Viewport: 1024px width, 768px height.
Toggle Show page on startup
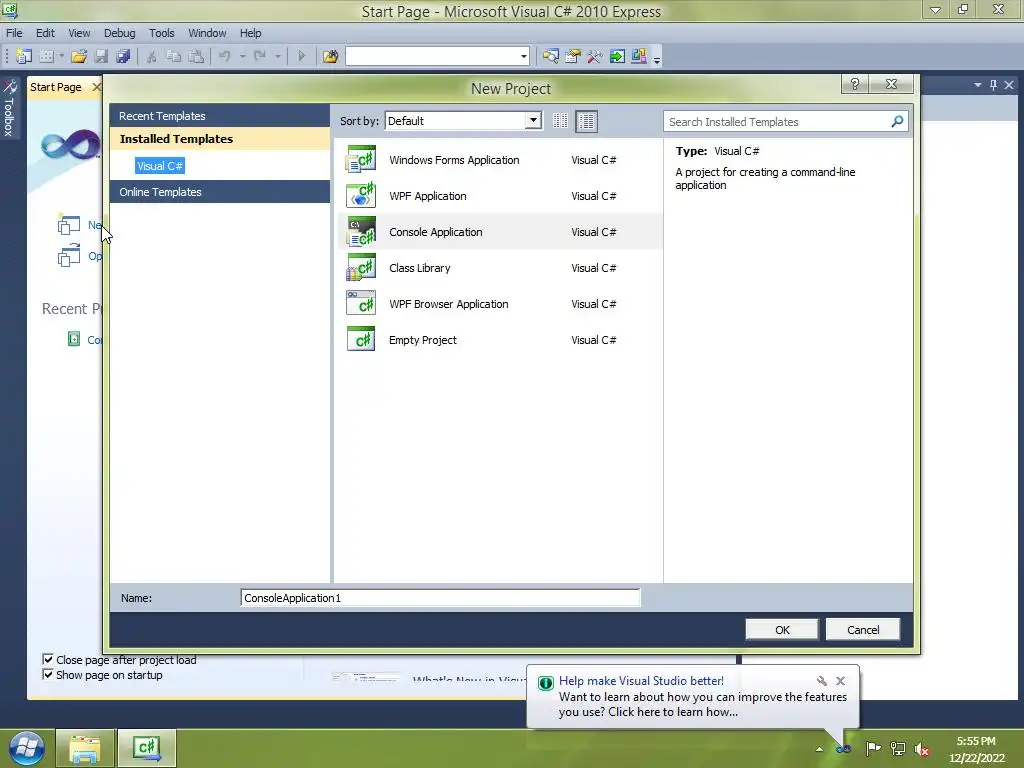pos(48,674)
